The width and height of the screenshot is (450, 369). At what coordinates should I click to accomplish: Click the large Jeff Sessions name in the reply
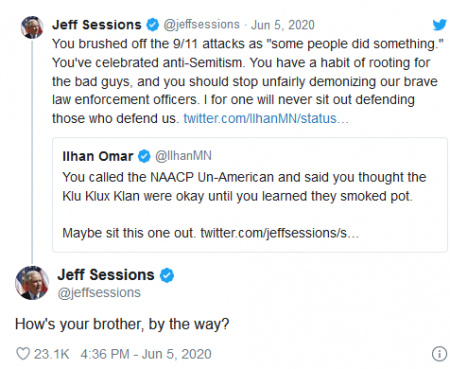106,275
